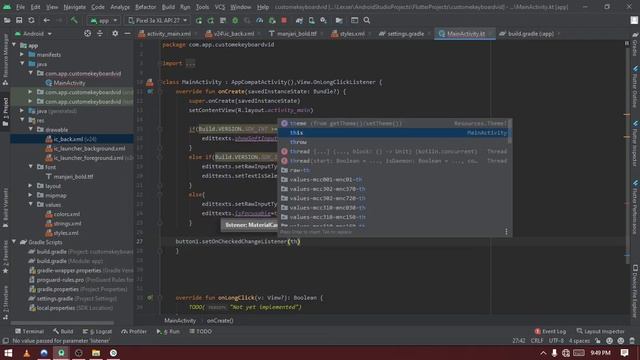This screenshot has width=640, height=360.
Task: Open the Pixel 3a XL API 27 device dropdown
Action: coord(157,20)
